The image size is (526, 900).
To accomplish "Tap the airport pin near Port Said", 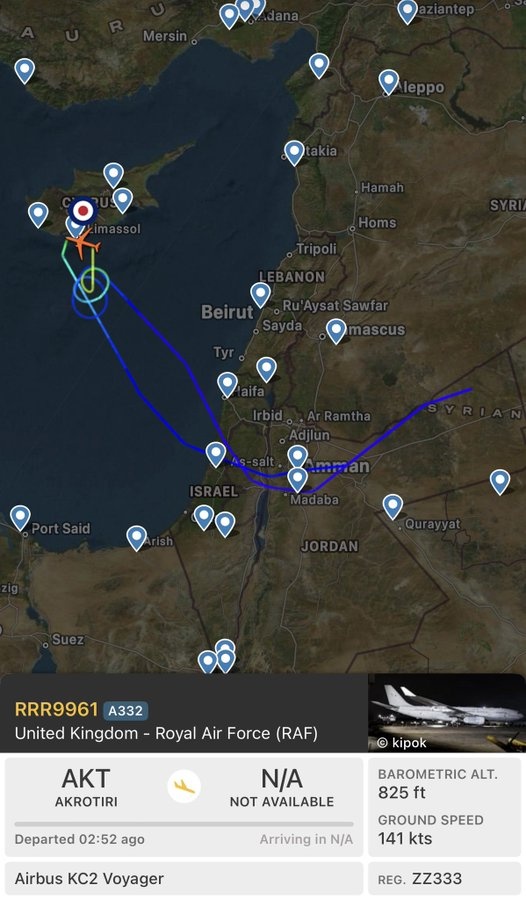I will (x=20, y=517).
